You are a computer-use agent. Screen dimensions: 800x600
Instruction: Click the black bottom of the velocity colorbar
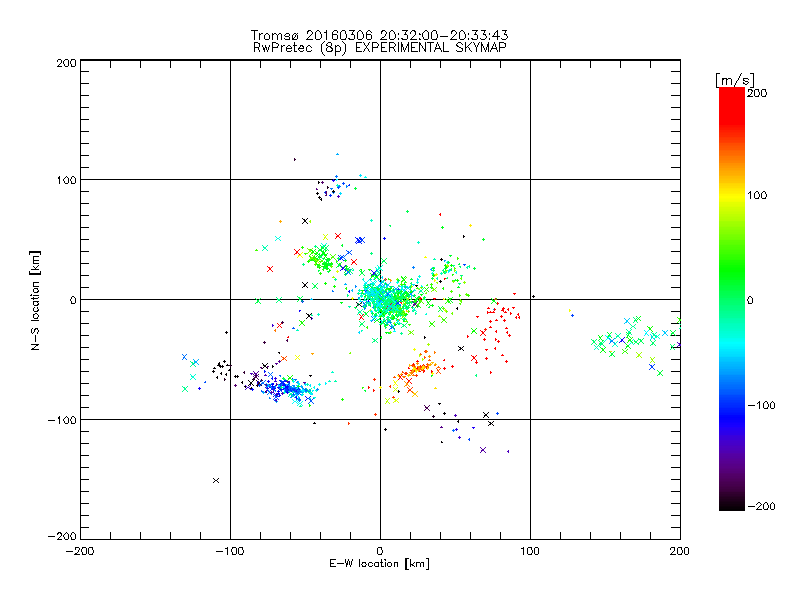[x=732, y=503]
